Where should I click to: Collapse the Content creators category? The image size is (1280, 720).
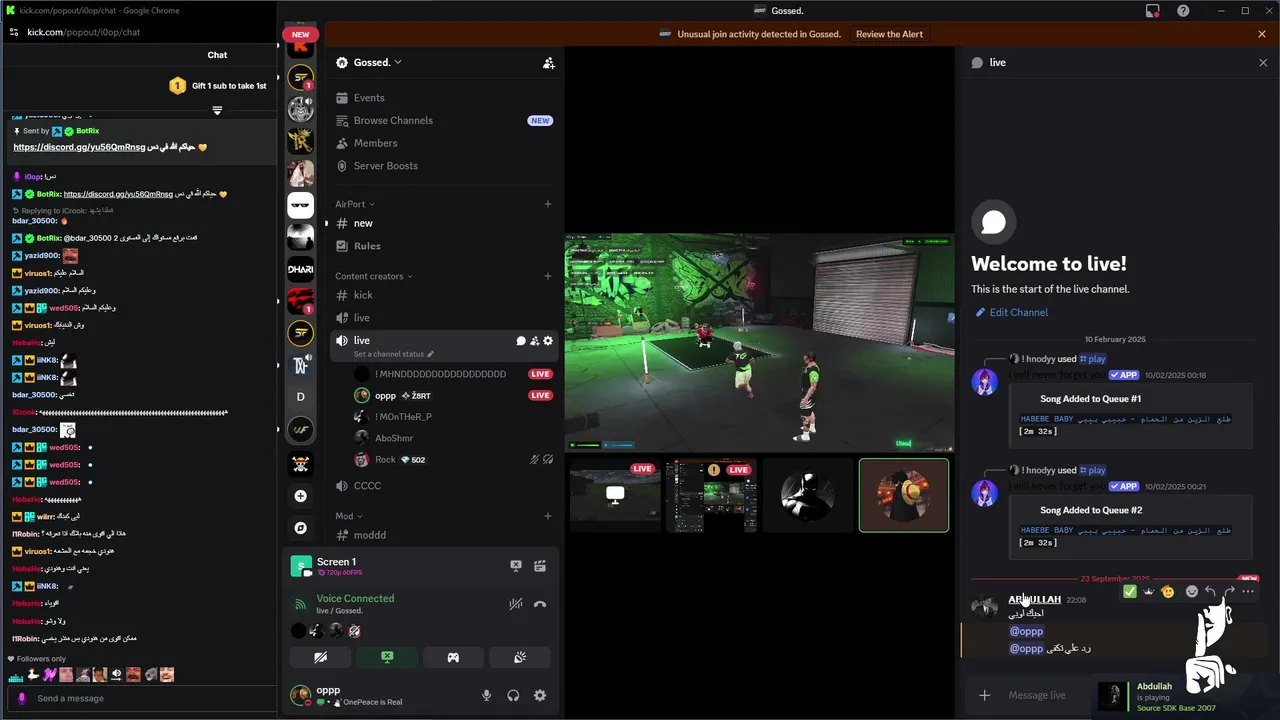point(374,276)
